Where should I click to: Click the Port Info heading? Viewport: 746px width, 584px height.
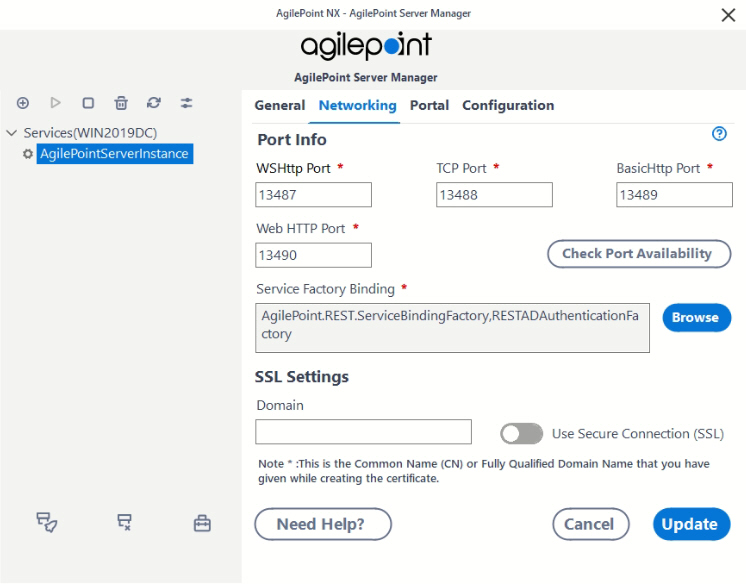pos(292,139)
